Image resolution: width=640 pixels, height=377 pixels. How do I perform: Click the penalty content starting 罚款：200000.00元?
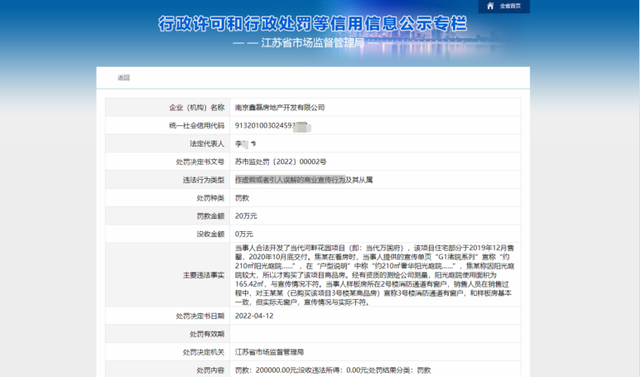click(333, 370)
